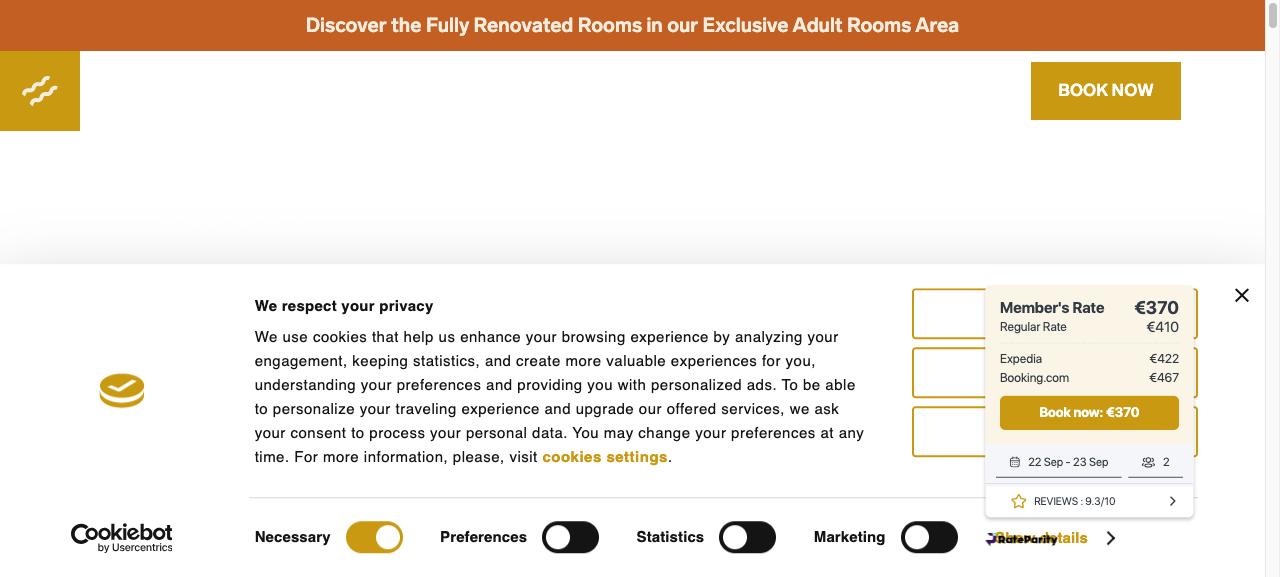The height and width of the screenshot is (577, 1280).
Task: Click the star icon next to REVIEWS
Action: 1019,501
